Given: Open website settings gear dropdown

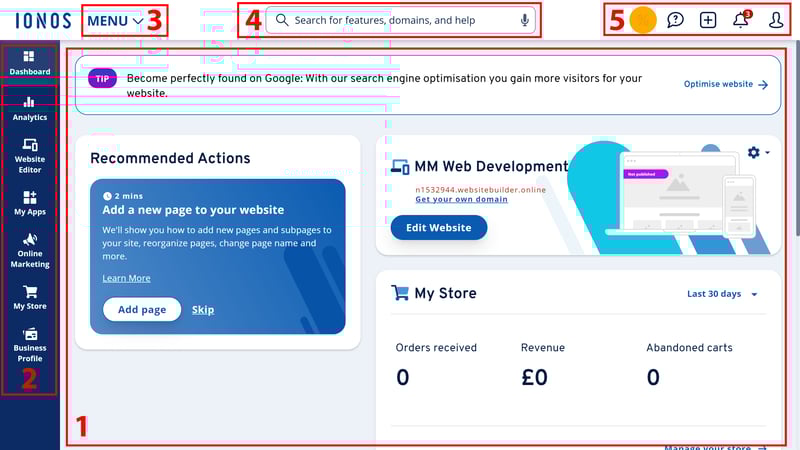Looking at the screenshot, I should click(758, 152).
